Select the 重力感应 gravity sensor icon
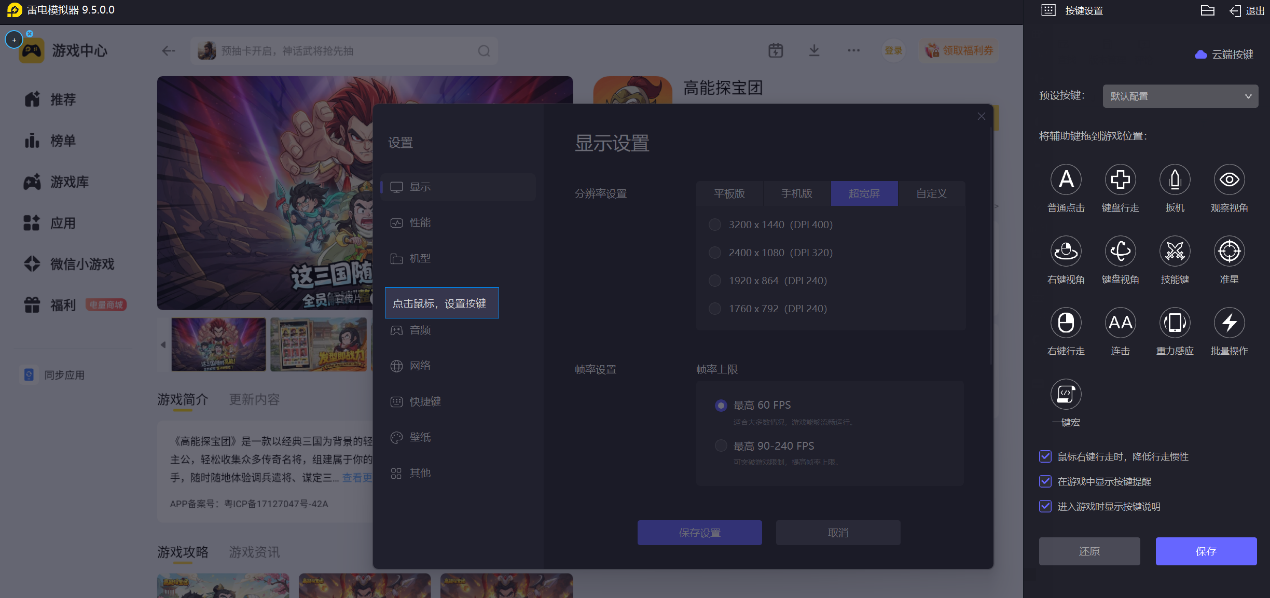 coord(1175,322)
